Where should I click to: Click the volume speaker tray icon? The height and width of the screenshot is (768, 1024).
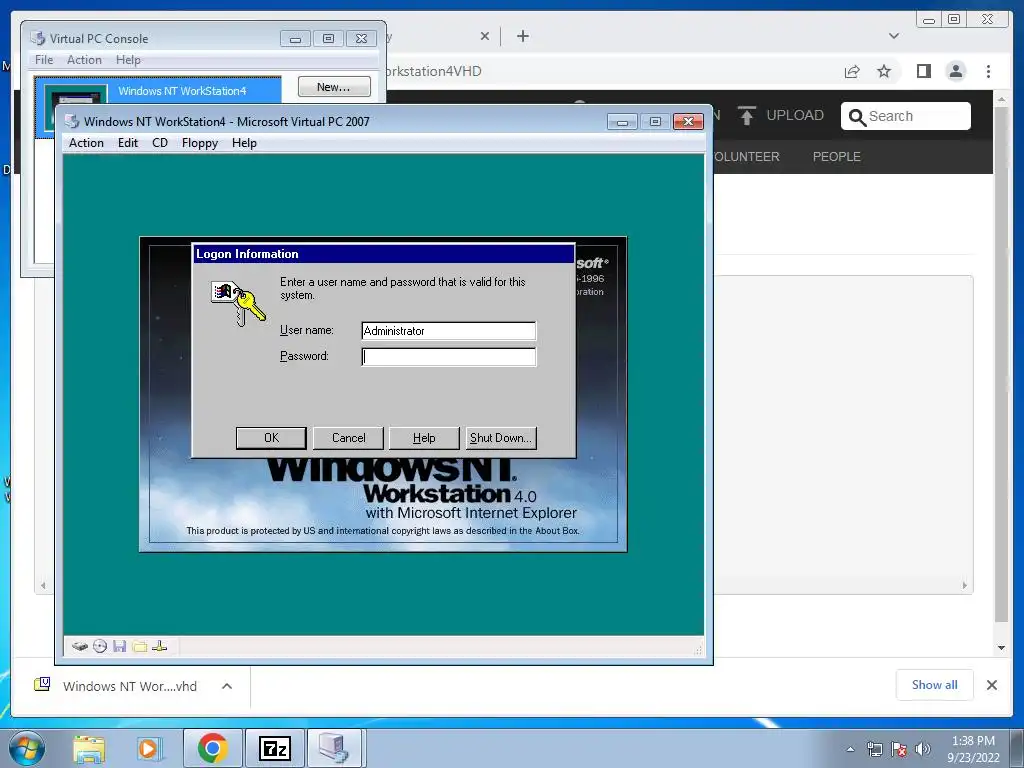[x=923, y=749]
